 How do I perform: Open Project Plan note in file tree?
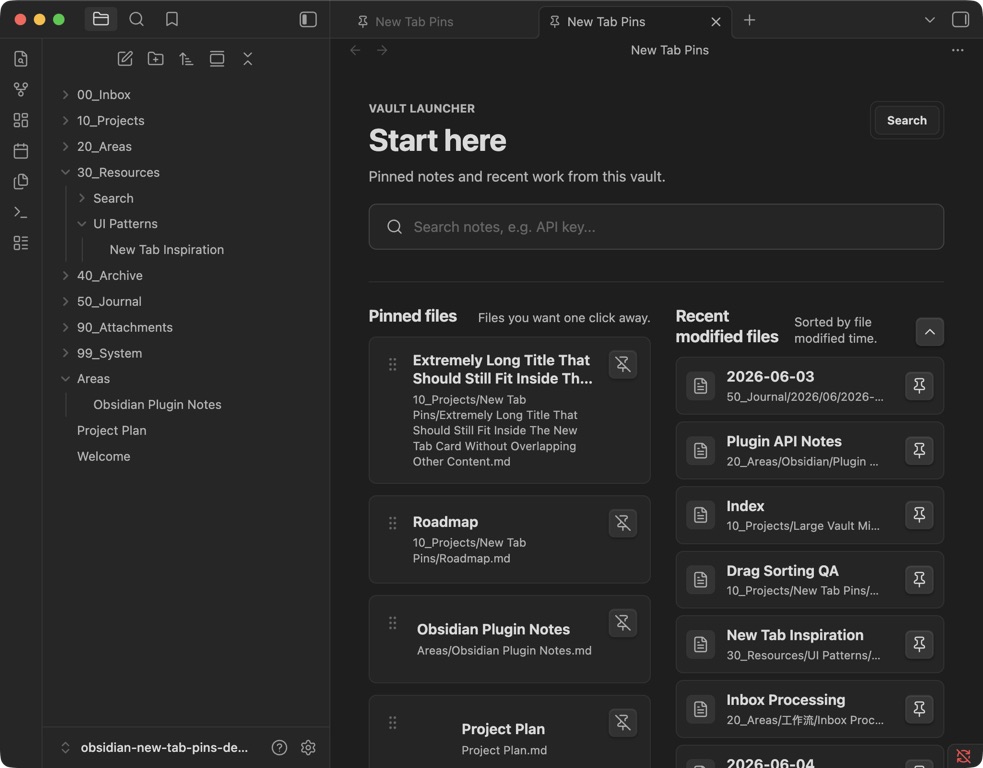point(112,431)
